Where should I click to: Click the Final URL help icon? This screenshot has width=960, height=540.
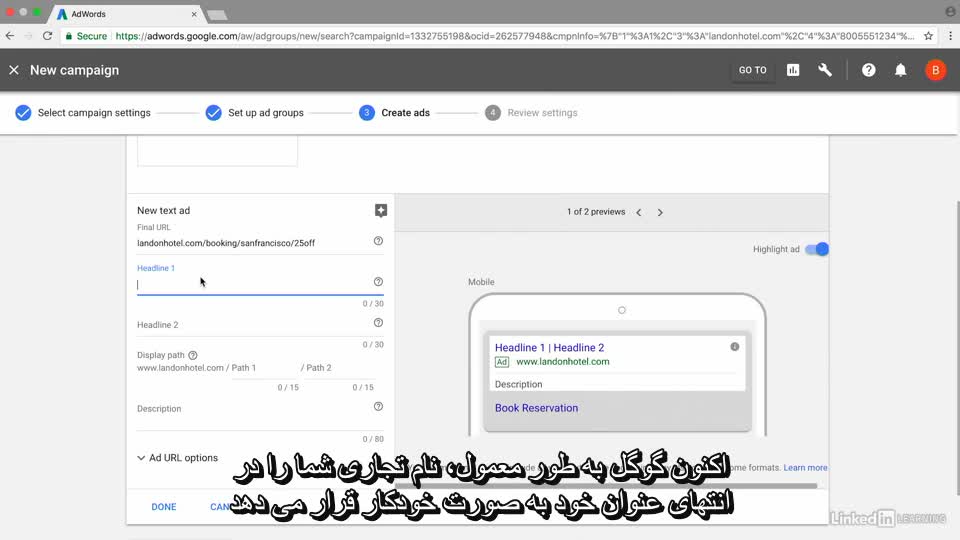coord(378,241)
